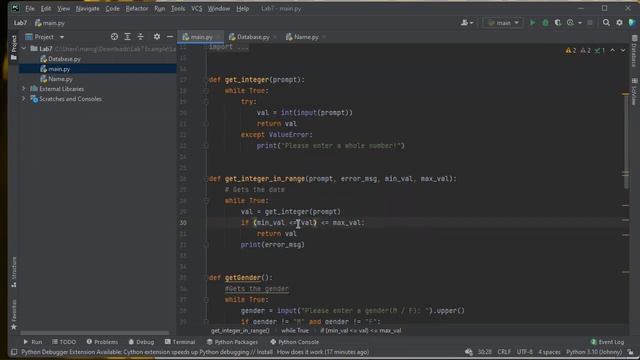Open the VCS menu

click(197, 8)
